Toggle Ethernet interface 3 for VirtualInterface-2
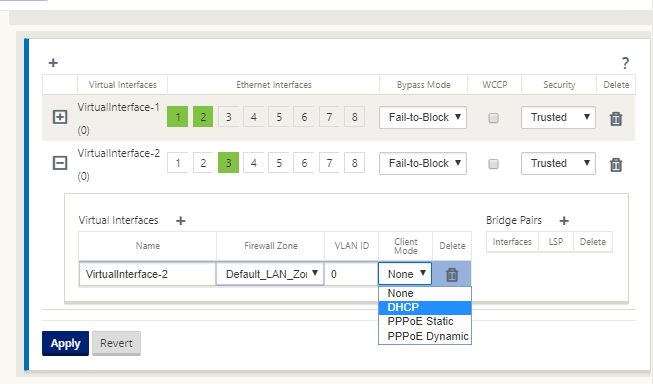The height and width of the screenshot is (384, 653). pyautogui.click(x=228, y=162)
